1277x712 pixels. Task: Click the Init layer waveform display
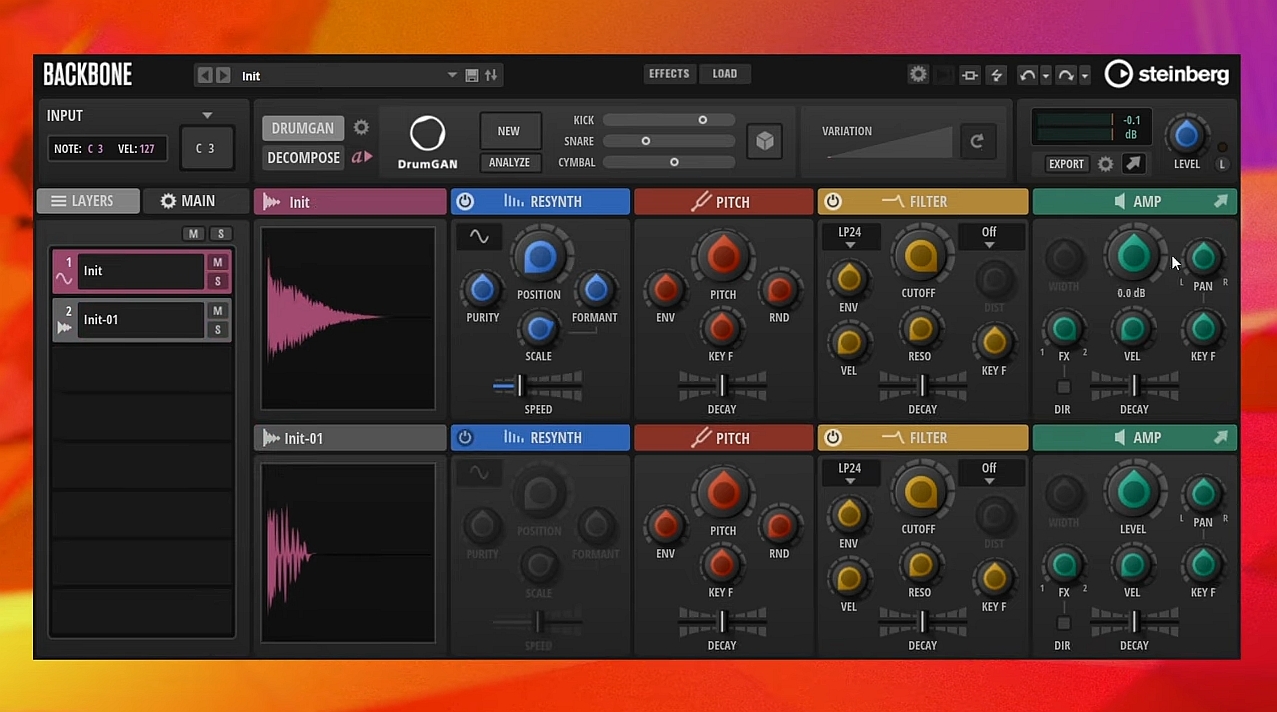point(348,318)
